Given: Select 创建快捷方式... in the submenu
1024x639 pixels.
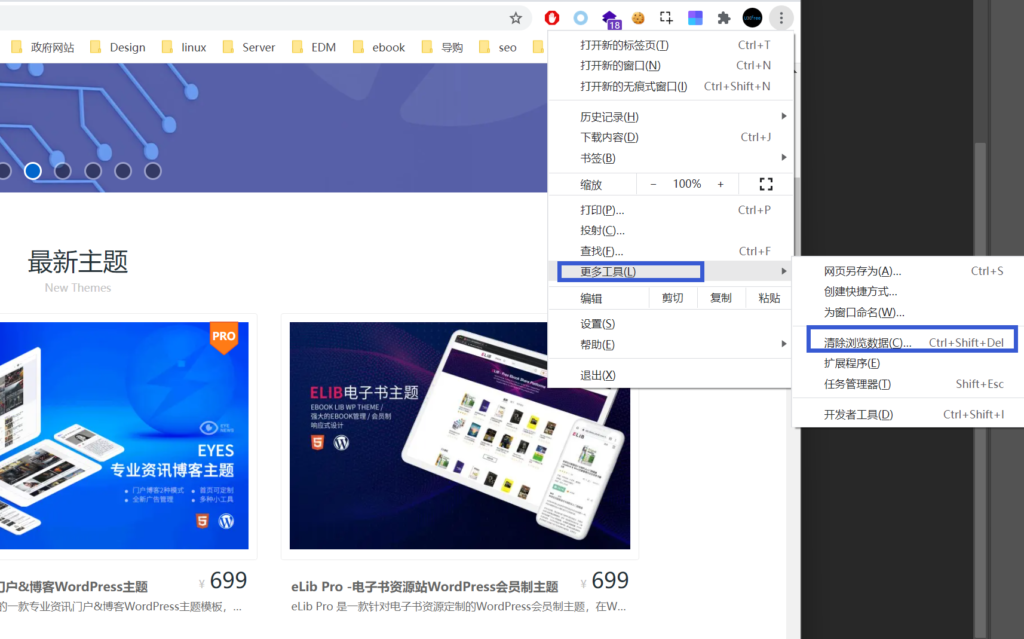Looking at the screenshot, I should [908, 291].
